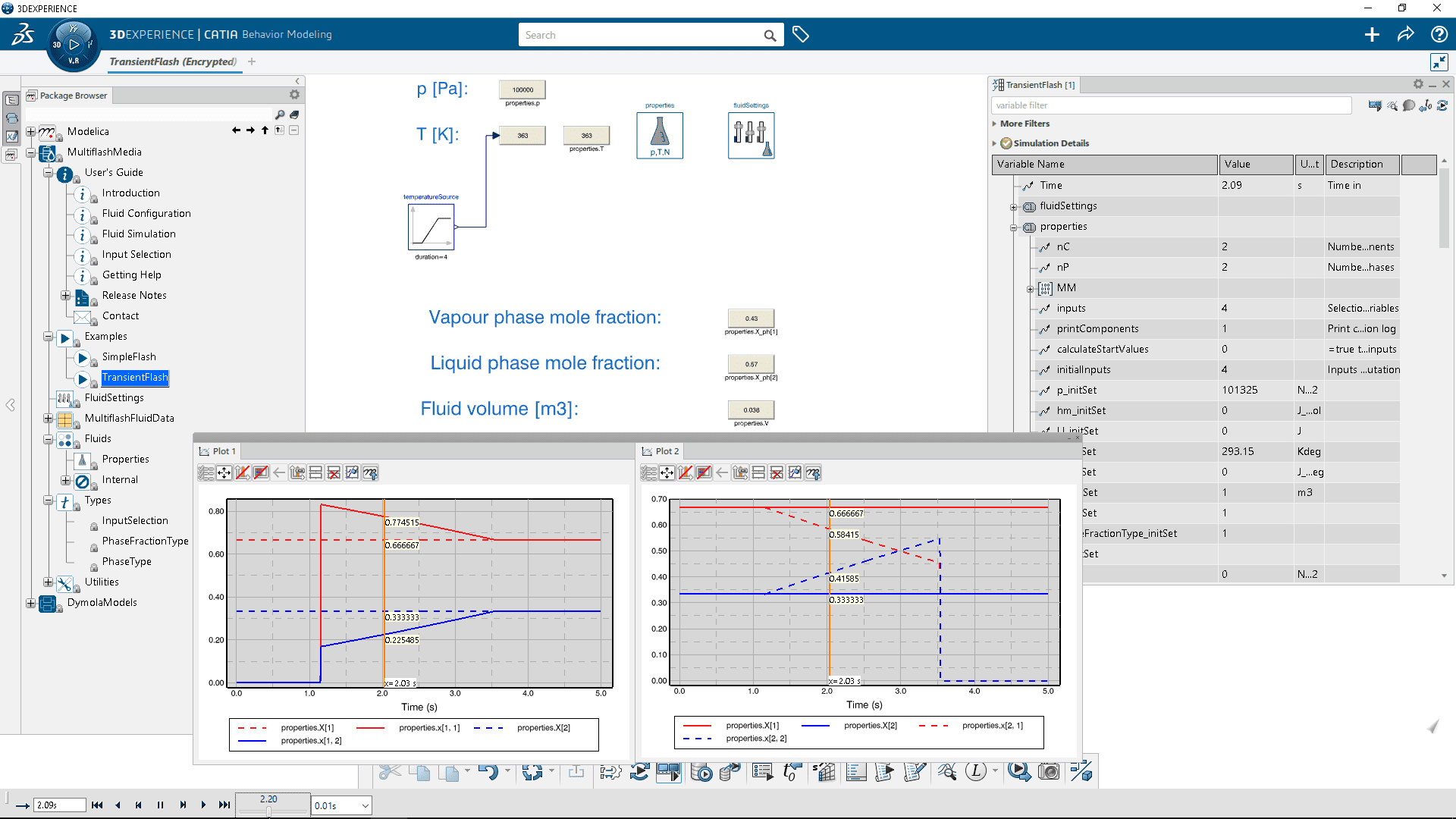Viewport: 1456px width, 819px height.
Task: Open SimpleFlash example in tree
Action: pos(129,356)
